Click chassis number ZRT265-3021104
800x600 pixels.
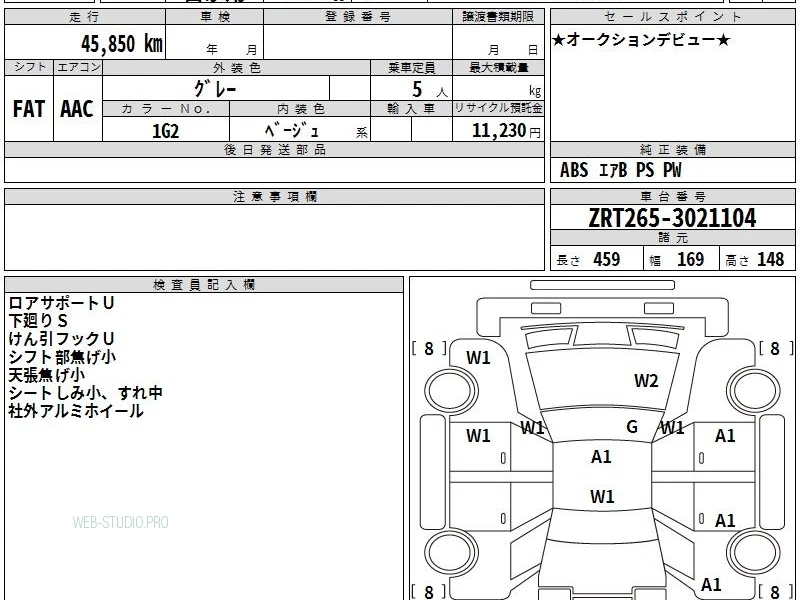pos(672,218)
